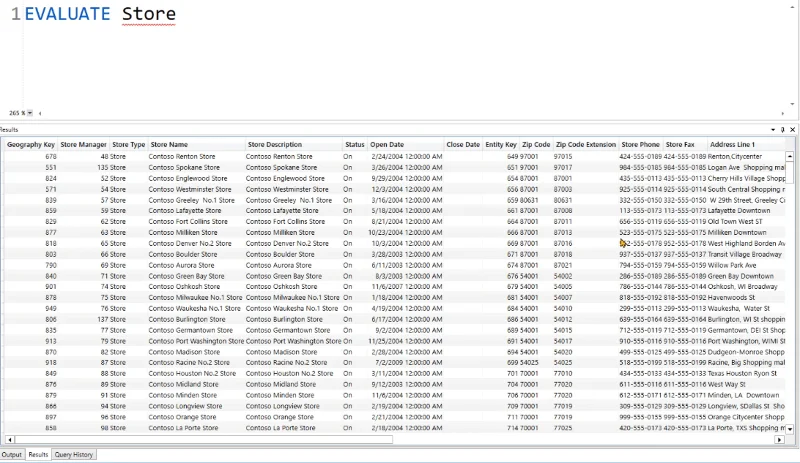This screenshot has width=800, height=463.
Task: Click the Renton,Citycenter address cell
Action: pyautogui.click(x=746, y=157)
